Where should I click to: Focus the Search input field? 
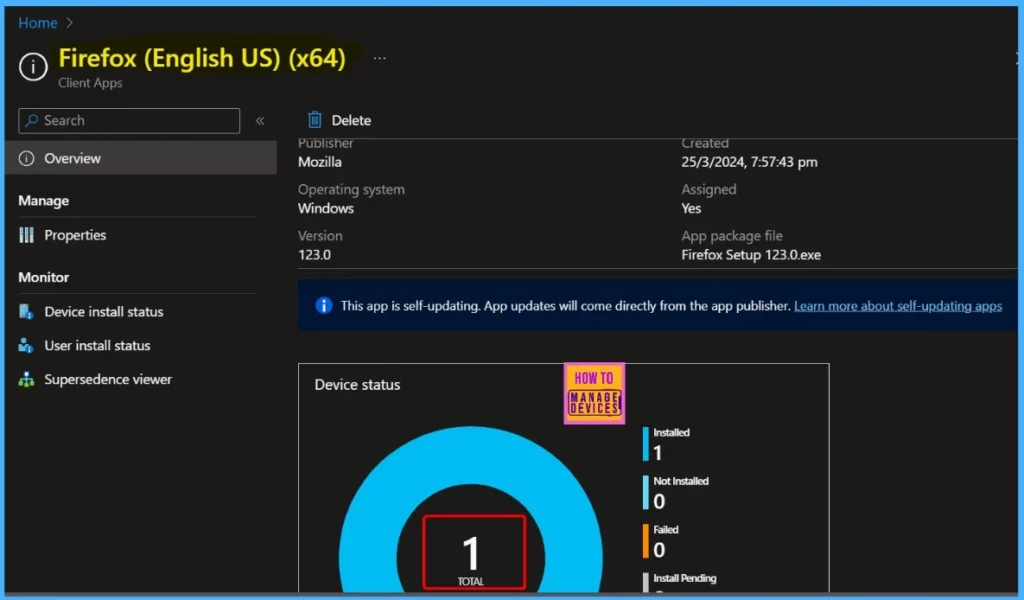pyautogui.click(x=129, y=121)
